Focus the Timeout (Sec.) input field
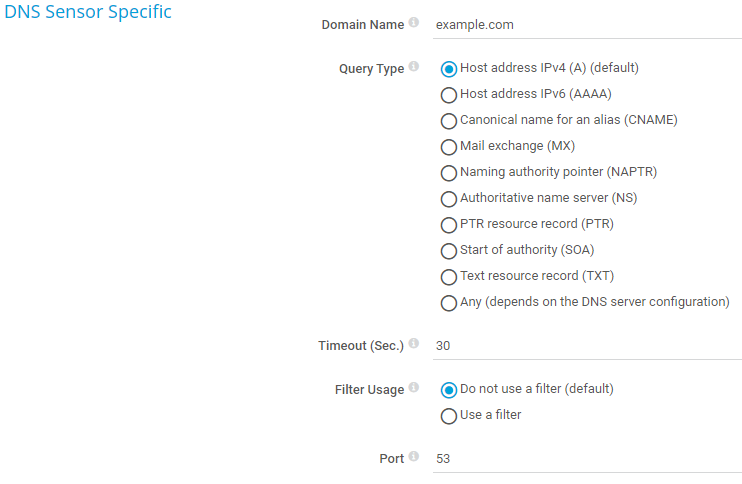The image size is (742, 484). pos(587,346)
